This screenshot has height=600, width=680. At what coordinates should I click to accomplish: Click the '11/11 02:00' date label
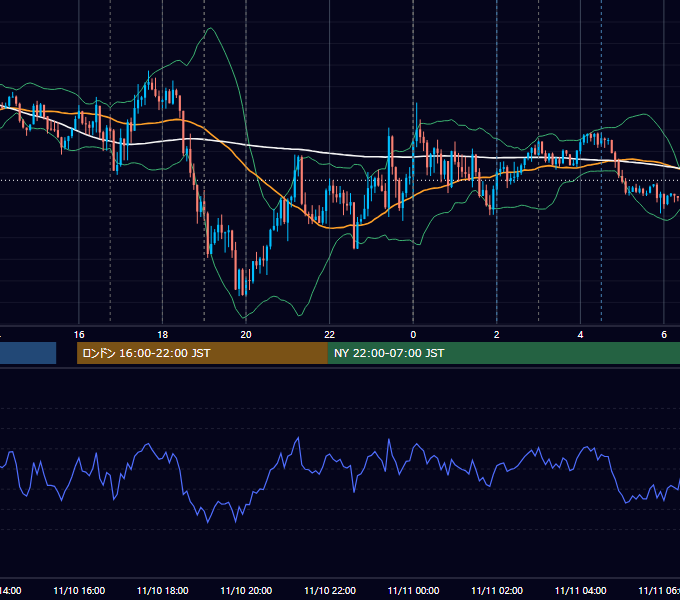(497, 590)
